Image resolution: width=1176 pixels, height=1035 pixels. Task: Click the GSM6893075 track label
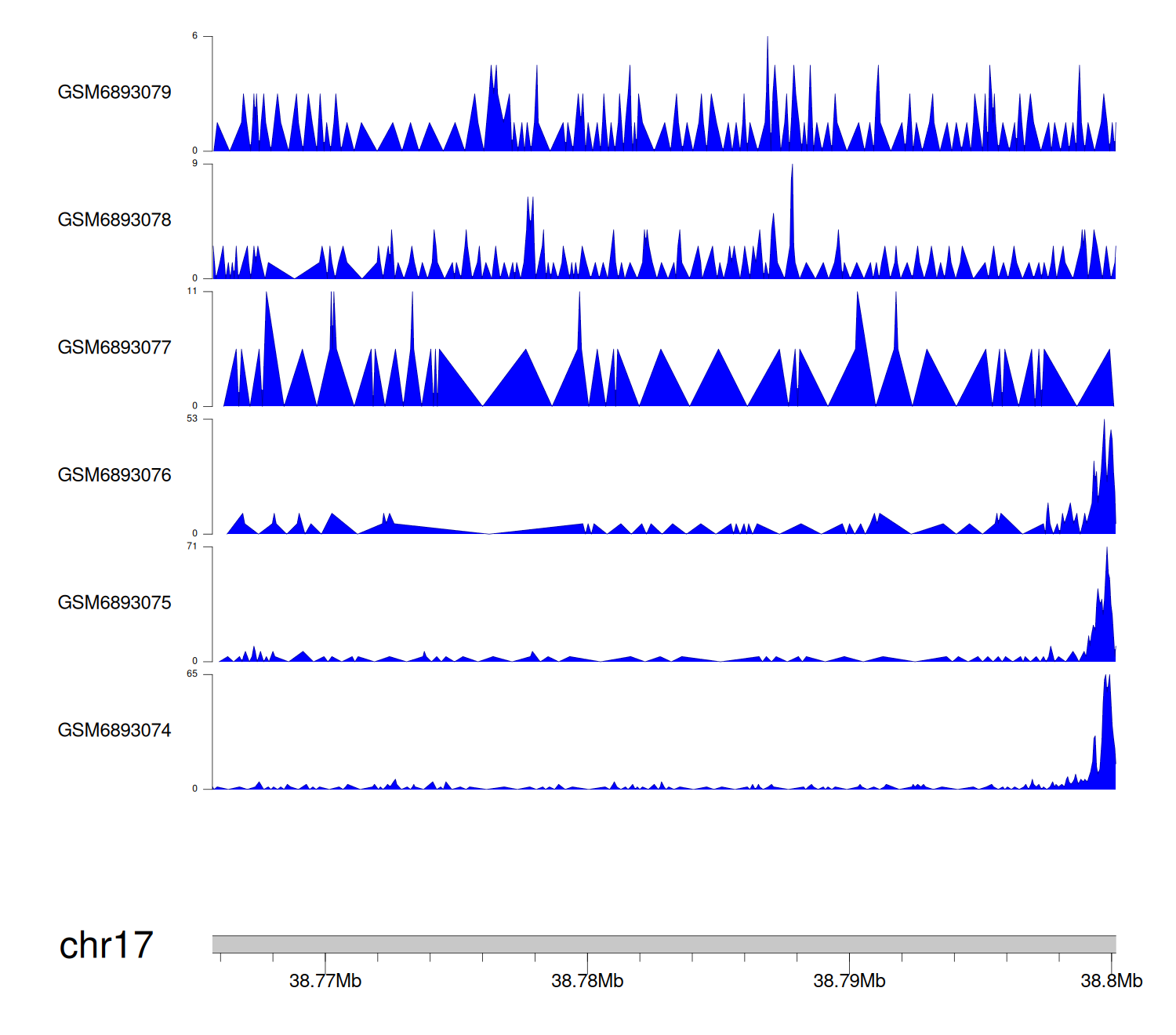tap(114, 603)
